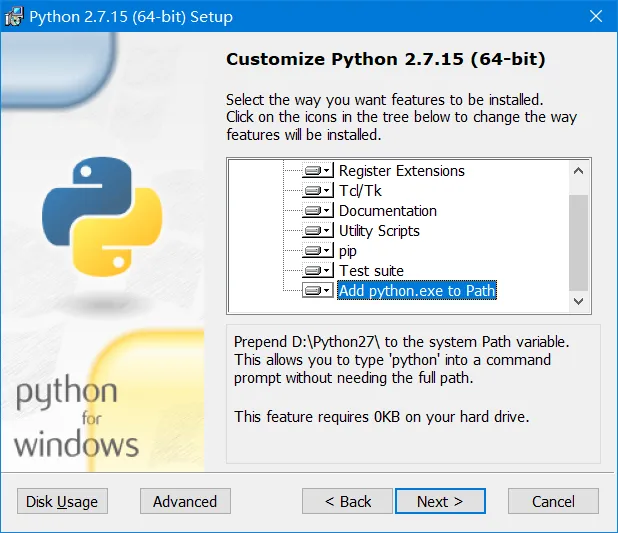Select the Test suite feature
This screenshot has height=533, width=618.
(371, 271)
